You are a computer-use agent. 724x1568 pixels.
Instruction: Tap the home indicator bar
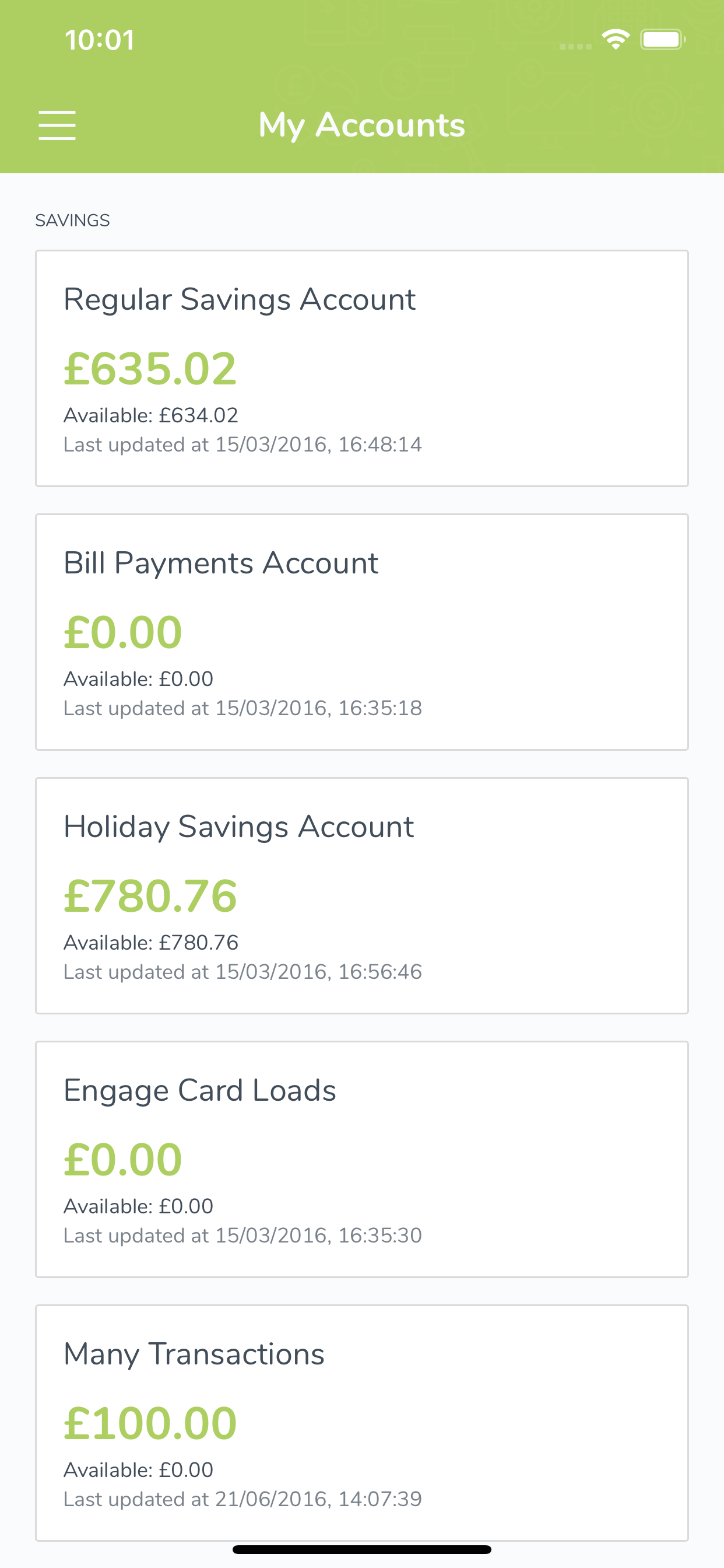click(x=362, y=1549)
